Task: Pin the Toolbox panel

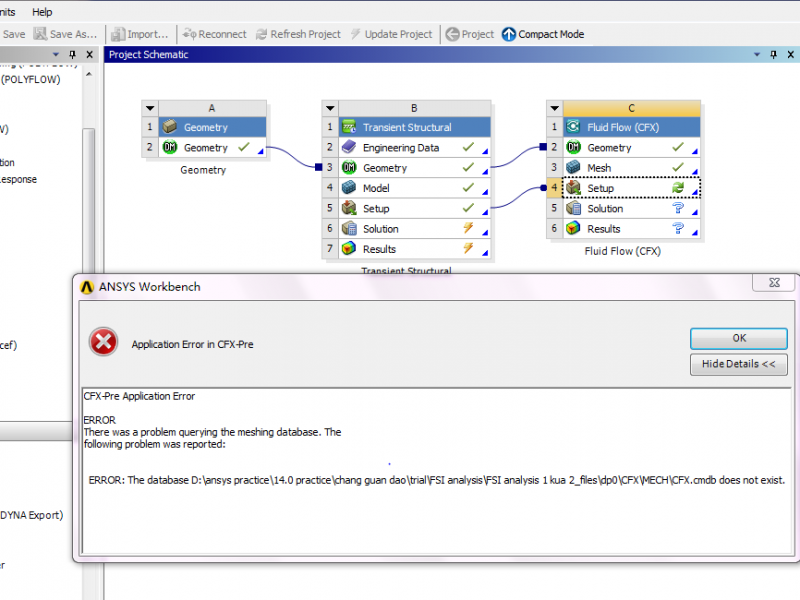Action: click(72, 55)
